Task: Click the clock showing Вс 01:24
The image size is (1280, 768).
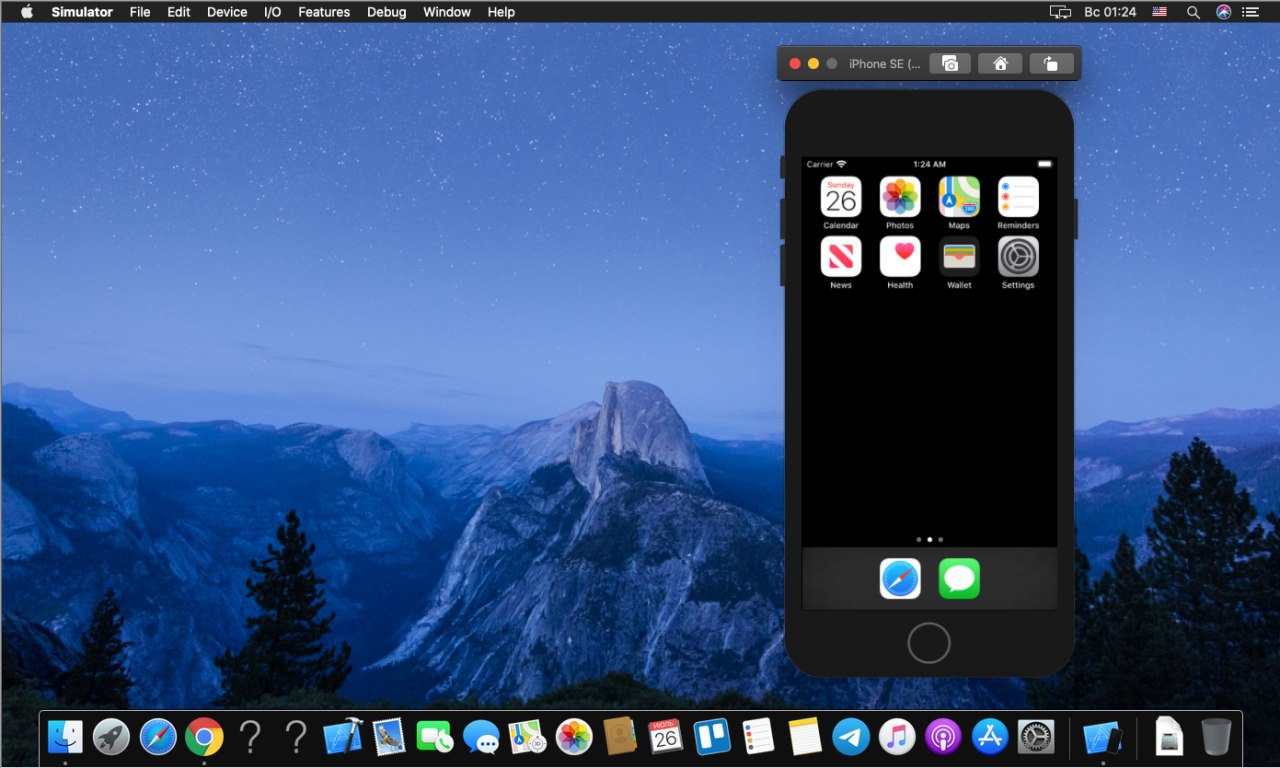Action: tap(1110, 12)
